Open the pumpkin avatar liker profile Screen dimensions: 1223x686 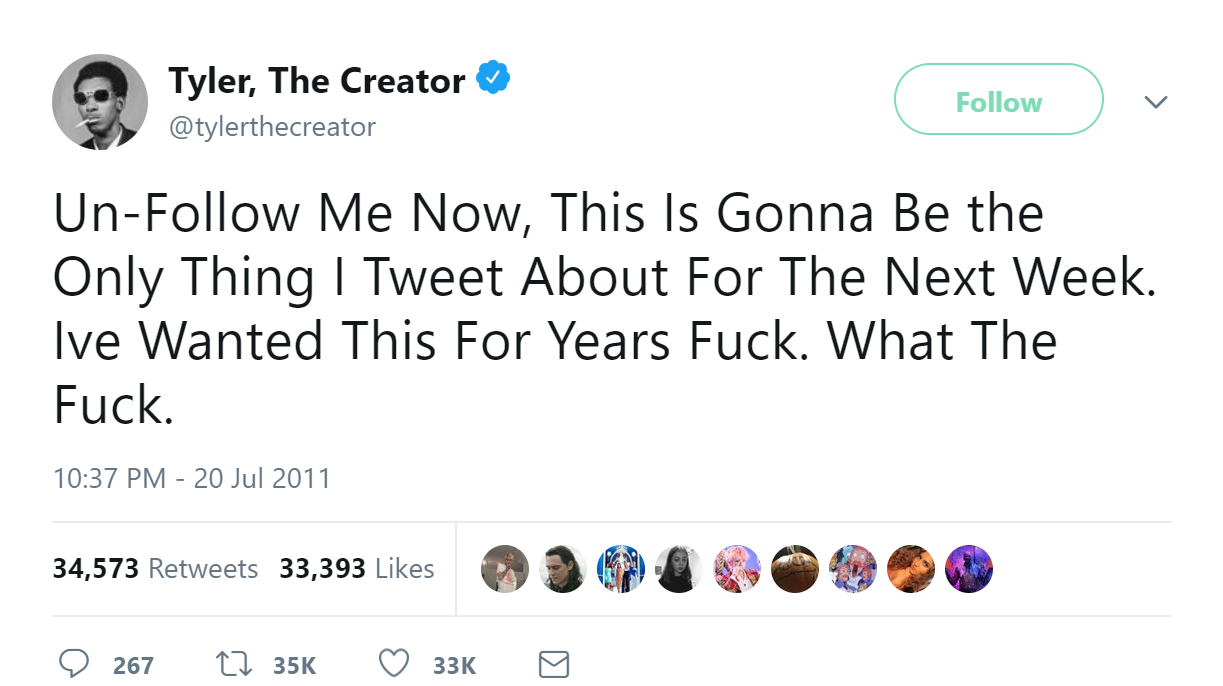(795, 569)
